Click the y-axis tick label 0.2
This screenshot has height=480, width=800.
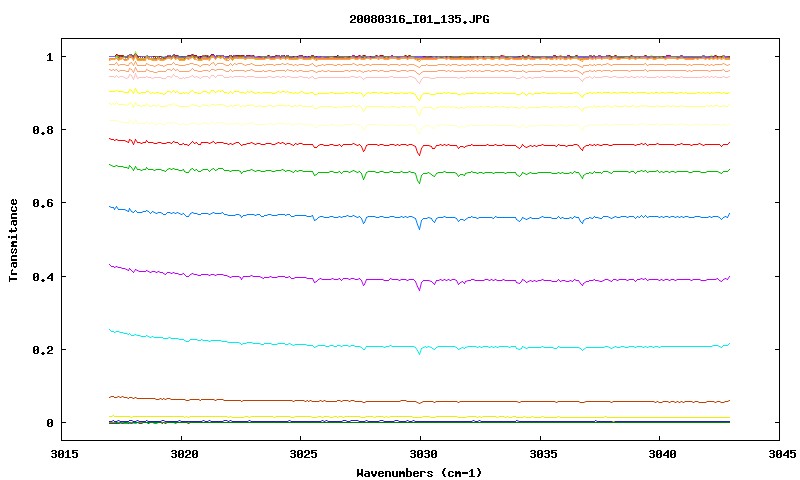click(x=43, y=350)
